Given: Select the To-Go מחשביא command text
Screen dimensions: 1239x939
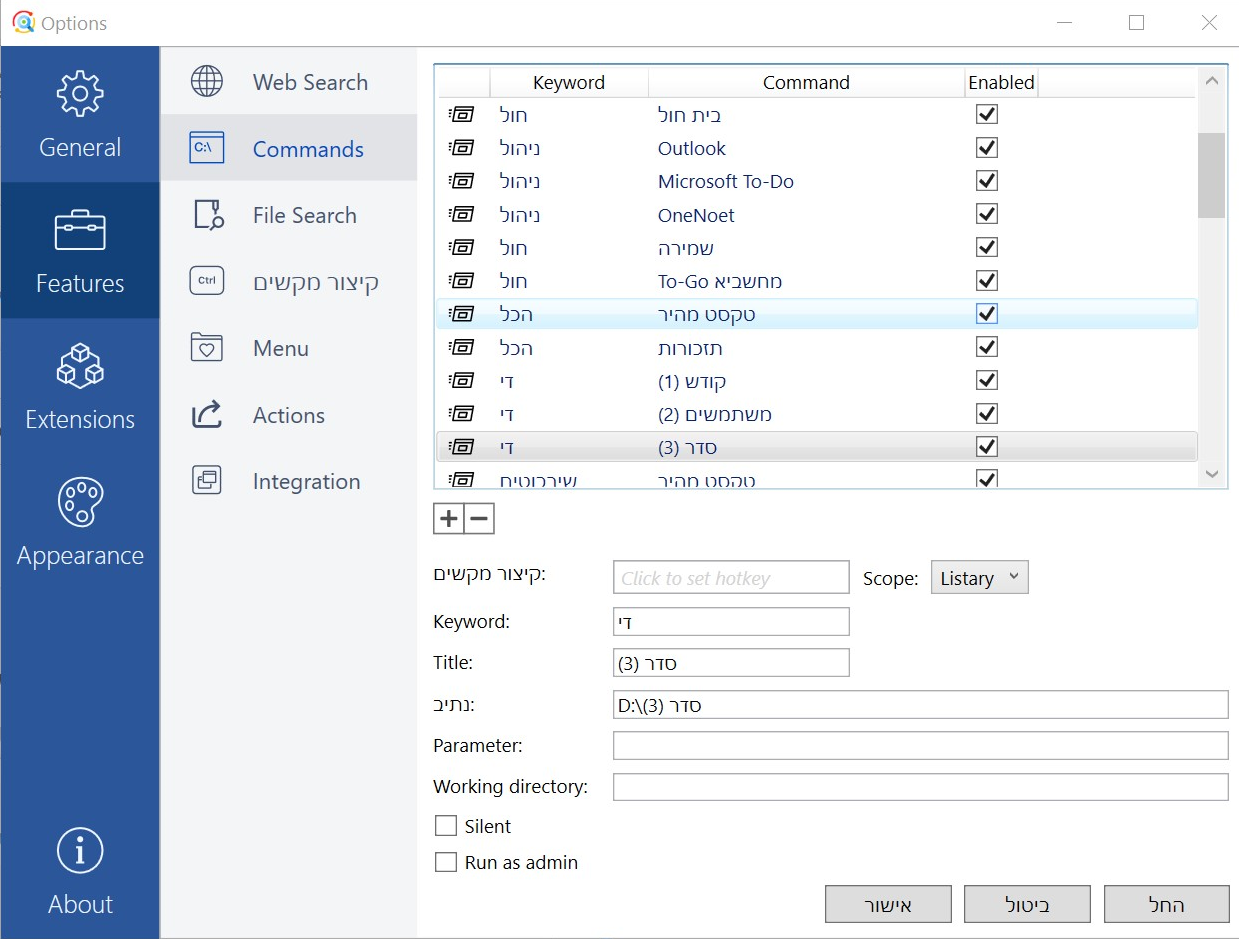Looking at the screenshot, I should pyautogui.click(x=720, y=281).
